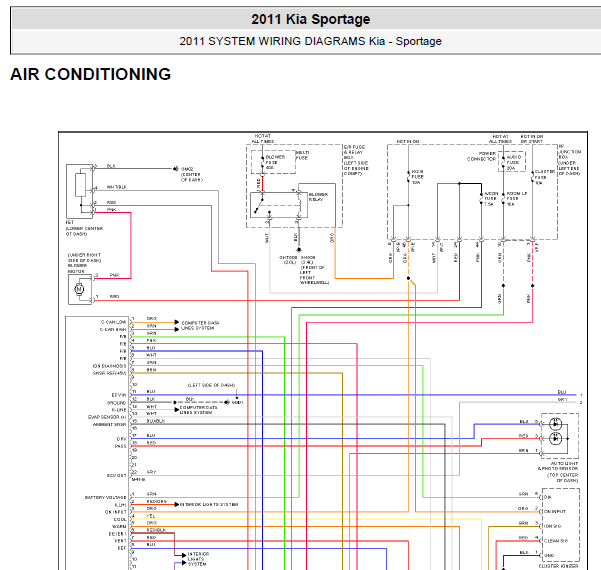Click the "K-LINE" pin label

point(119,410)
